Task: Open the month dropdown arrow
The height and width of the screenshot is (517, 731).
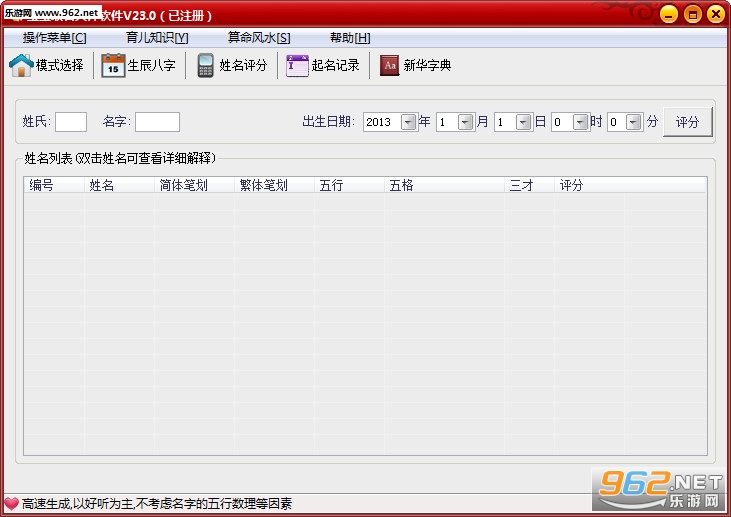Action: point(466,122)
